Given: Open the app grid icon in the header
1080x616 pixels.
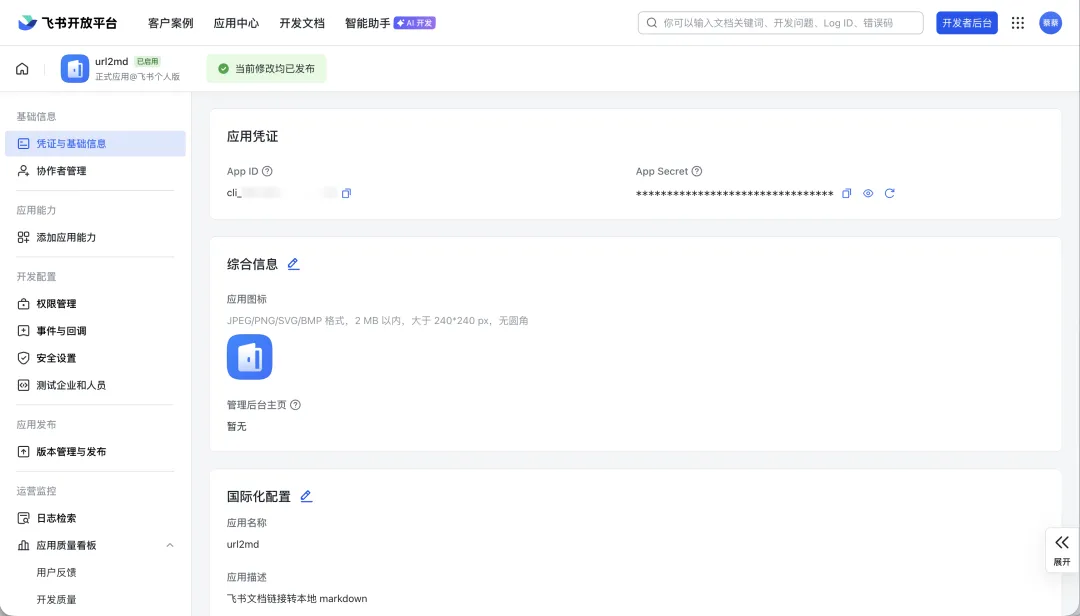Looking at the screenshot, I should click(1018, 22).
